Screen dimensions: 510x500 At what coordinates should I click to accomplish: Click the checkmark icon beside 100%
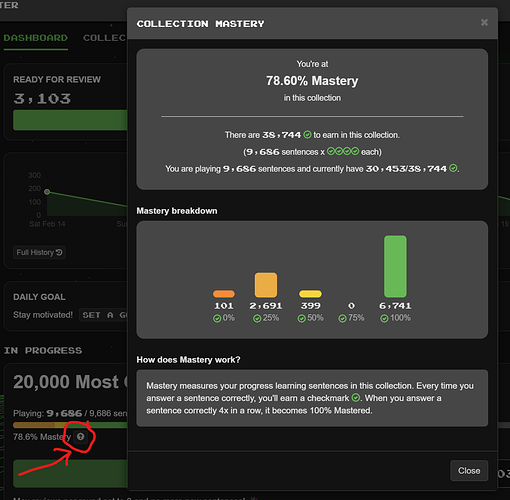(x=384, y=319)
